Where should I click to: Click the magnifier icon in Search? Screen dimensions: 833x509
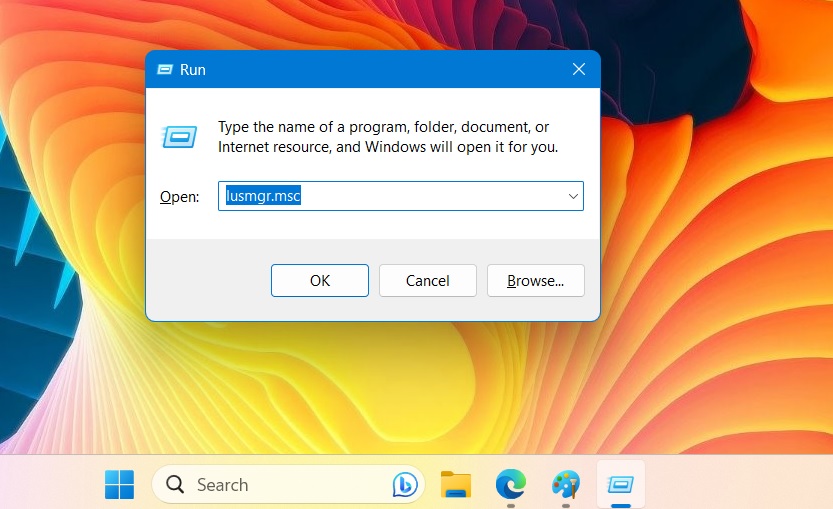click(x=175, y=485)
